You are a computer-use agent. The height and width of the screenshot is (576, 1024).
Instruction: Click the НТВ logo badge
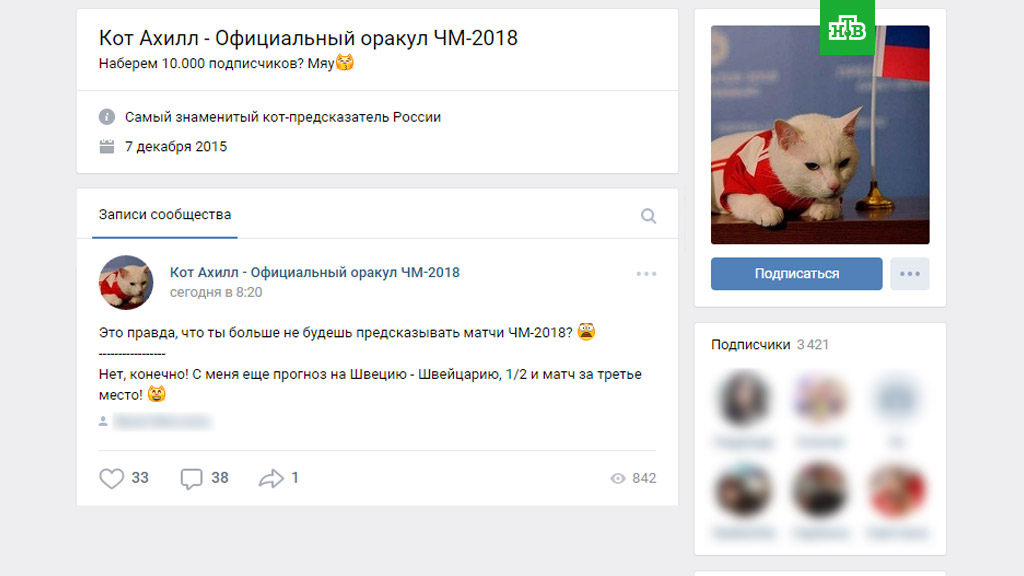(x=847, y=27)
